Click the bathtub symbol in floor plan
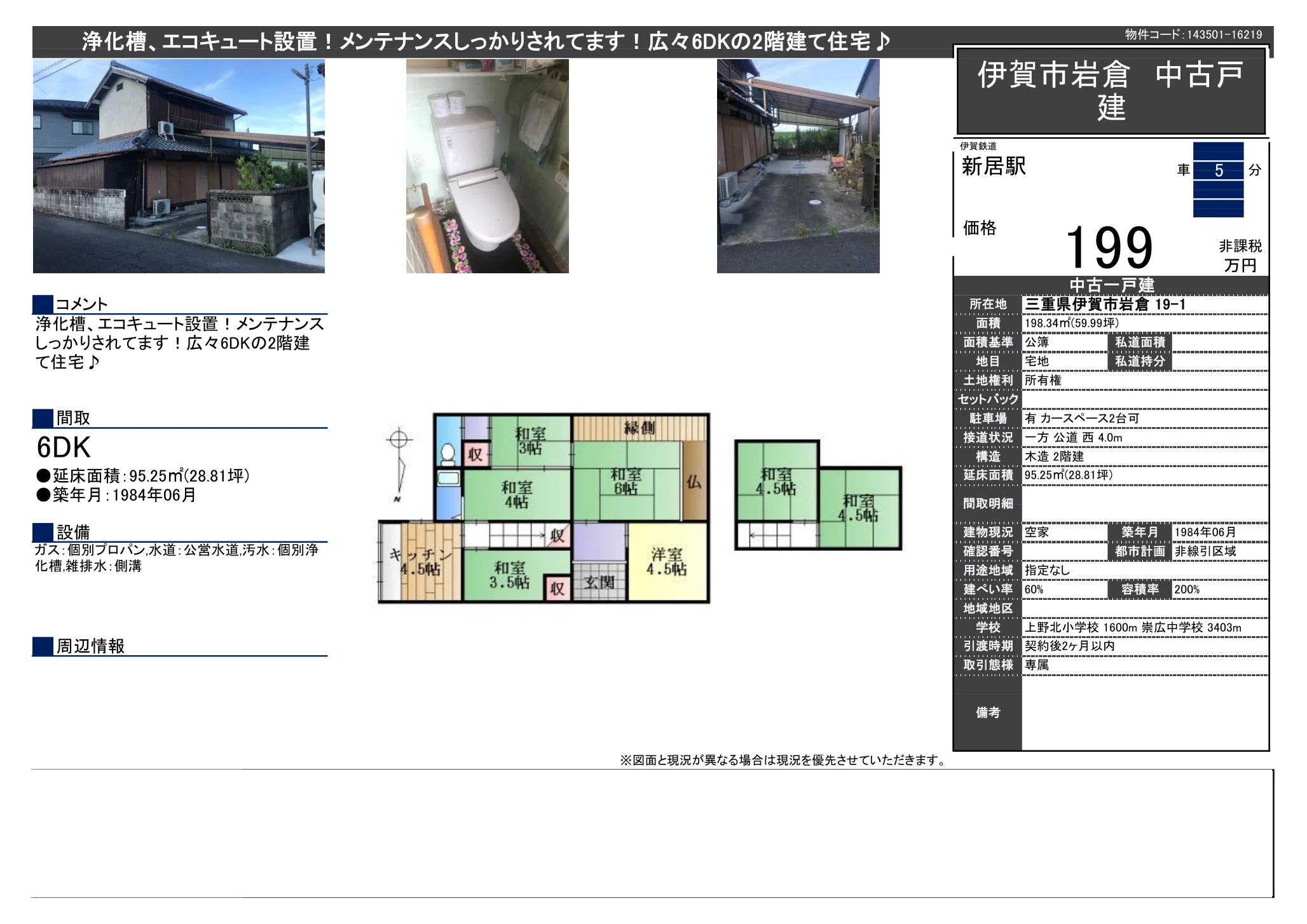Viewport: 1307px width, 924px height. point(449,479)
